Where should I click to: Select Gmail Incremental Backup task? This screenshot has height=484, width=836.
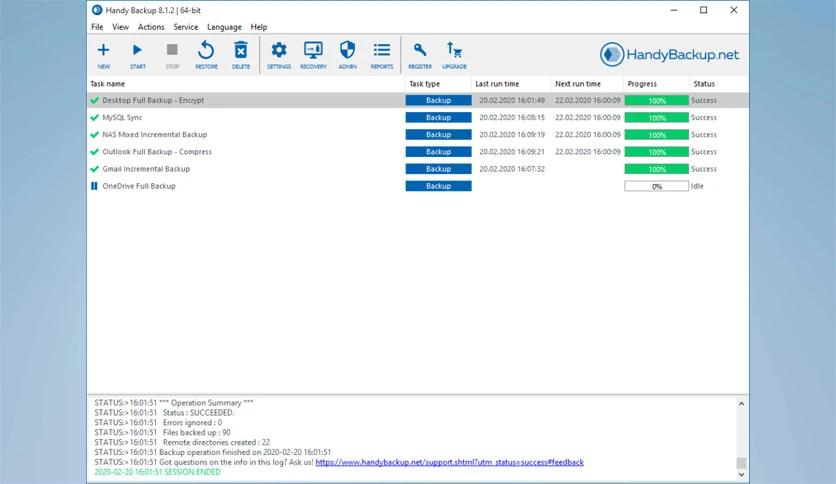tap(146, 169)
